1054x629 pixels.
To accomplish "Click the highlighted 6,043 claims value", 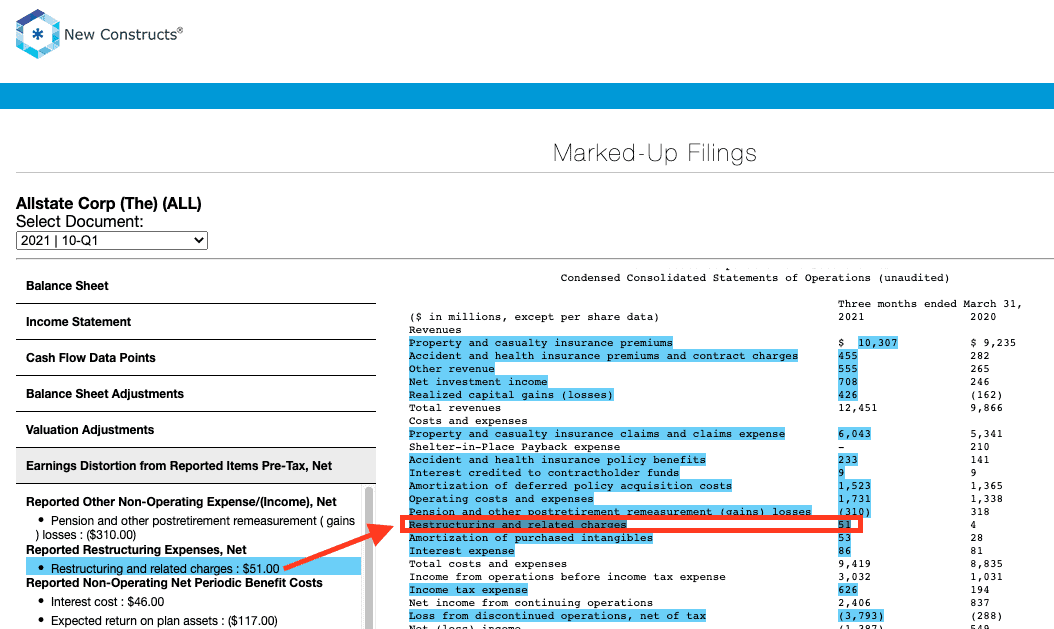I will 854,434.
